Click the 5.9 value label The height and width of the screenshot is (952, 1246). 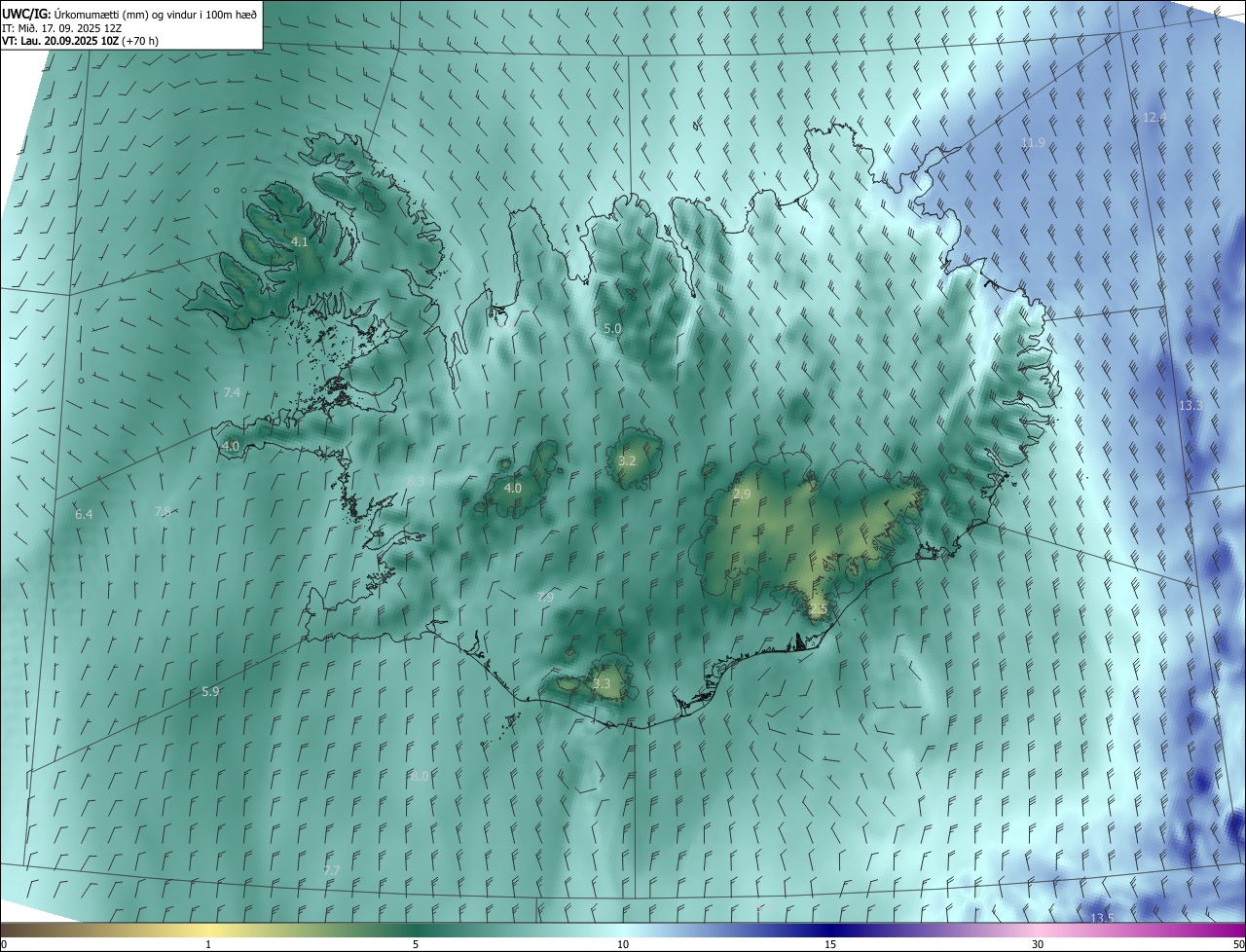click(210, 691)
